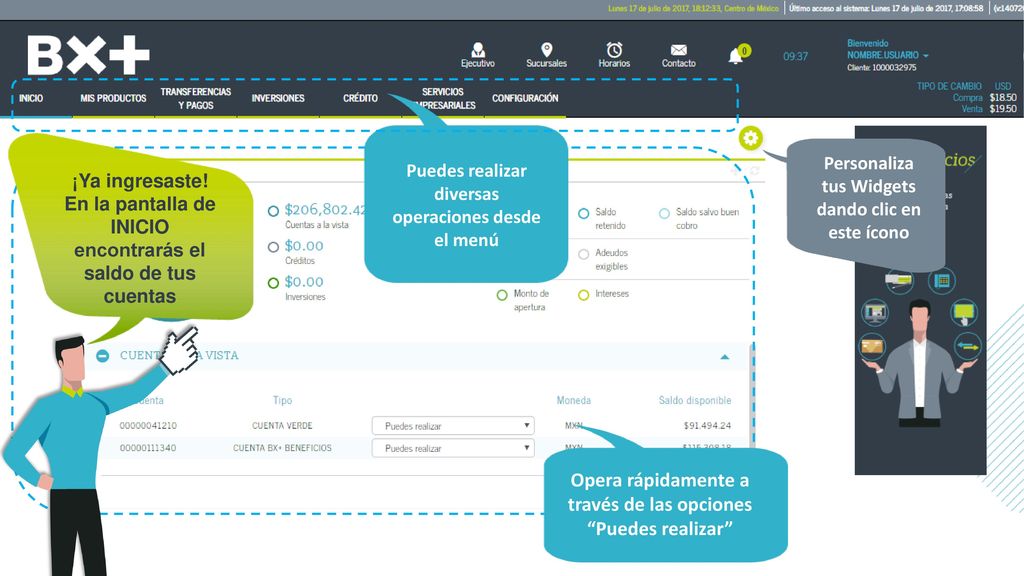Click the Tipo column header
1024x576 pixels.
pos(282,400)
